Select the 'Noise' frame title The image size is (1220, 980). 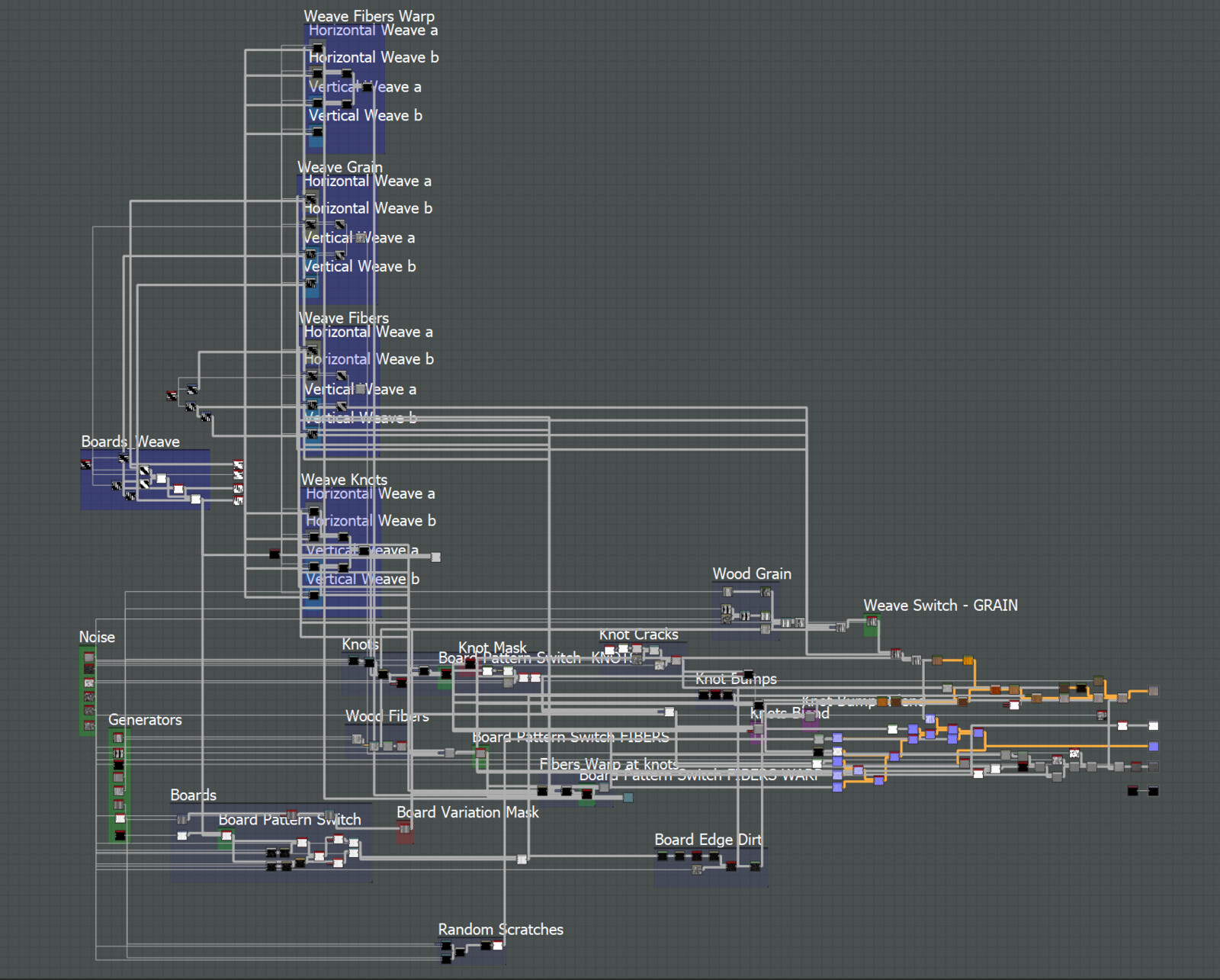(x=97, y=637)
